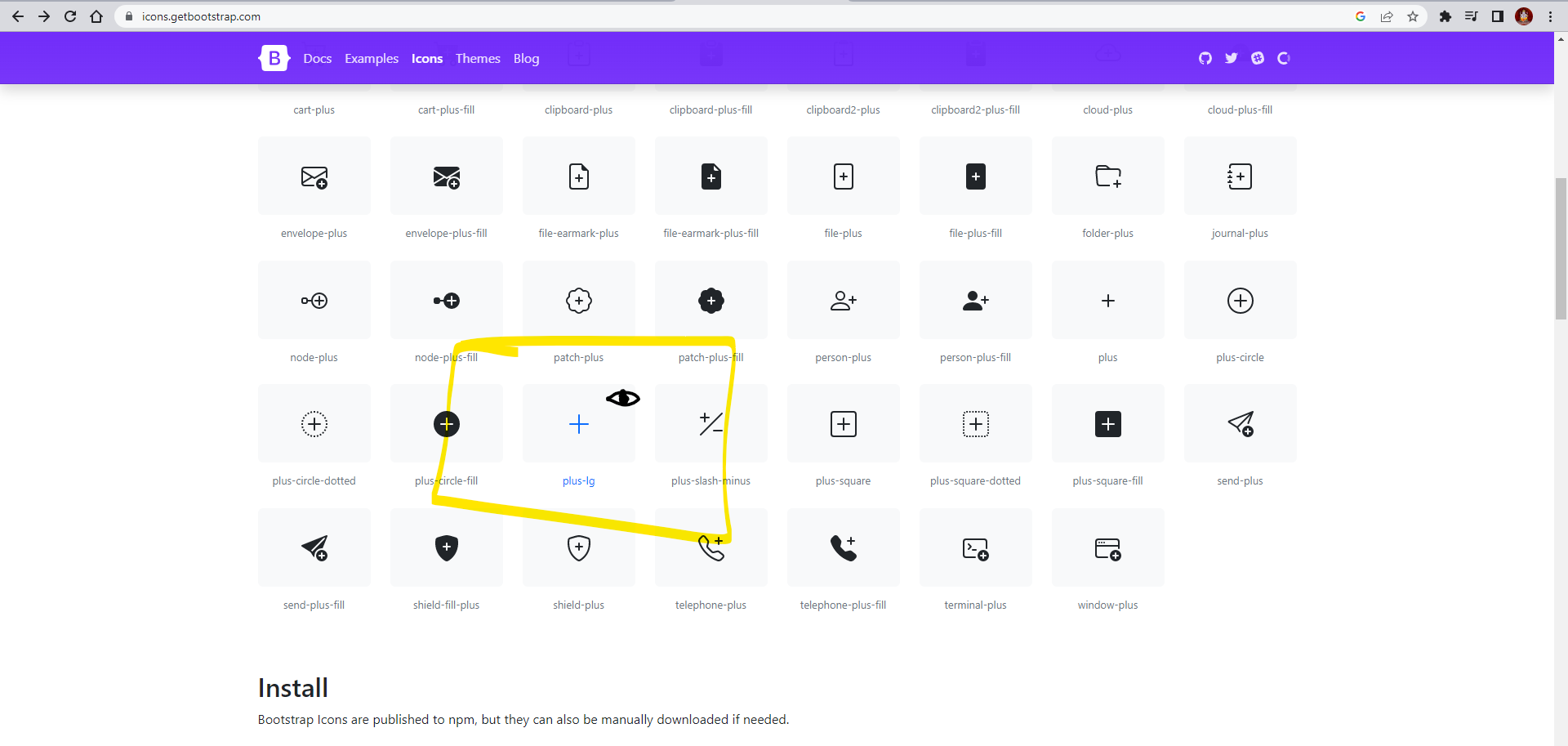This screenshot has height=746, width=1568.
Task: Select the person-plus-fill icon
Action: point(975,300)
